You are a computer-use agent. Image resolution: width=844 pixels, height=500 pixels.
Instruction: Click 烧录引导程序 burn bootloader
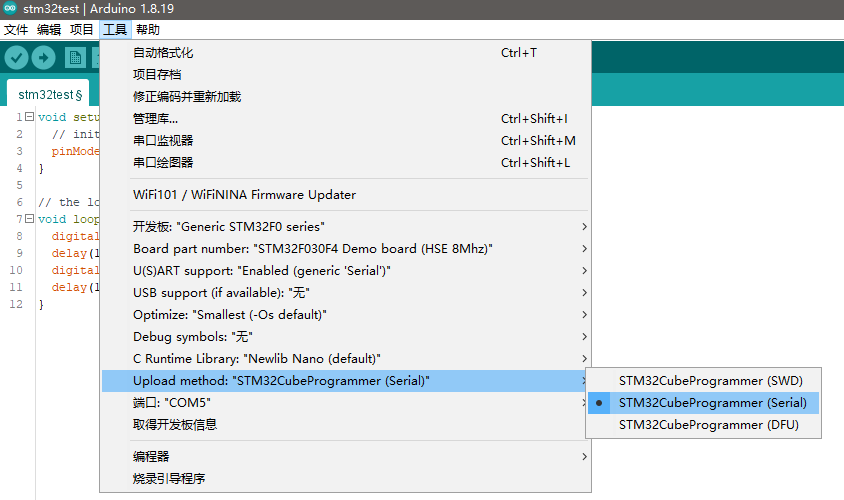(345, 478)
